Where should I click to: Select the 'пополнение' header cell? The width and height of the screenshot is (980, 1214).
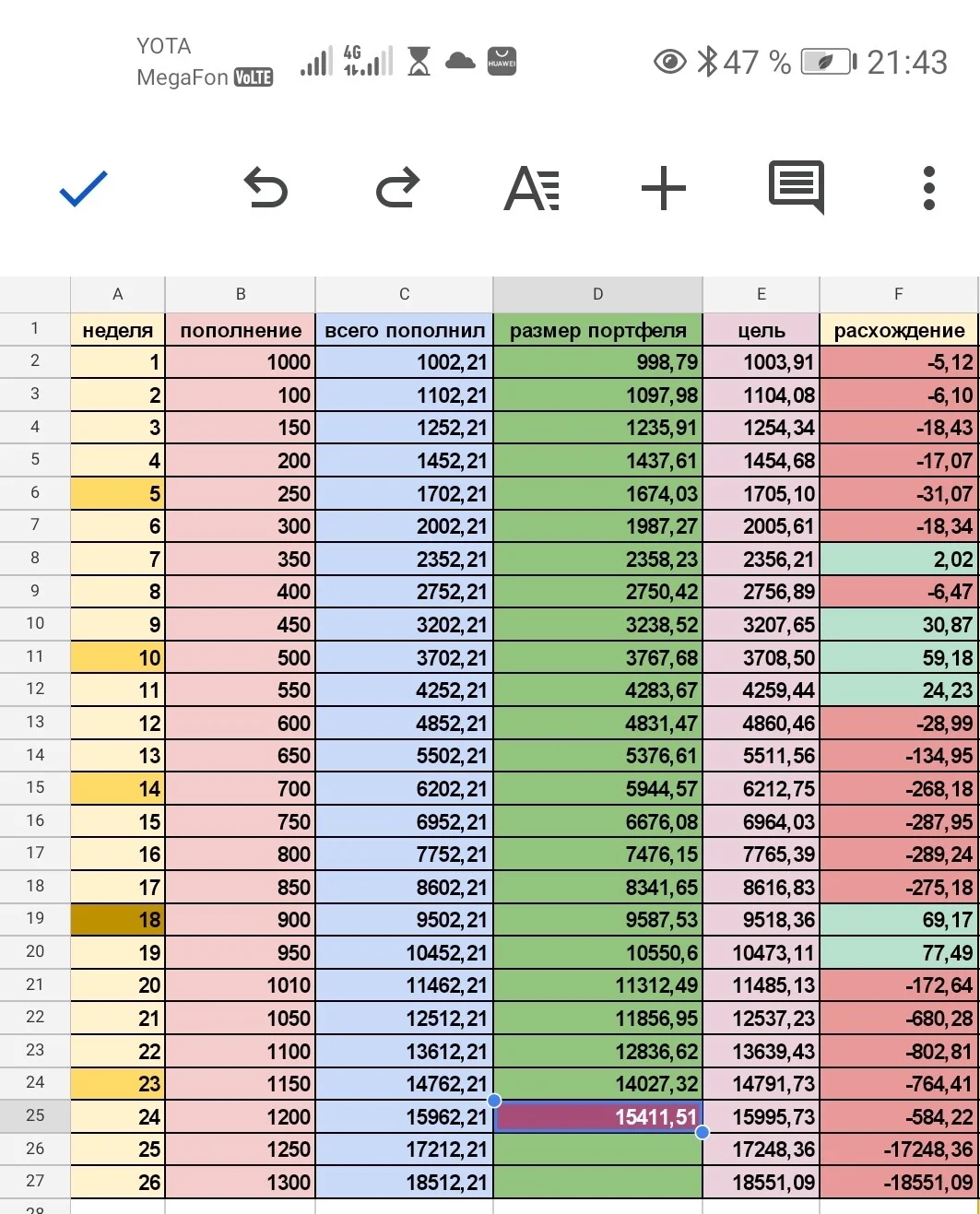click(241, 330)
